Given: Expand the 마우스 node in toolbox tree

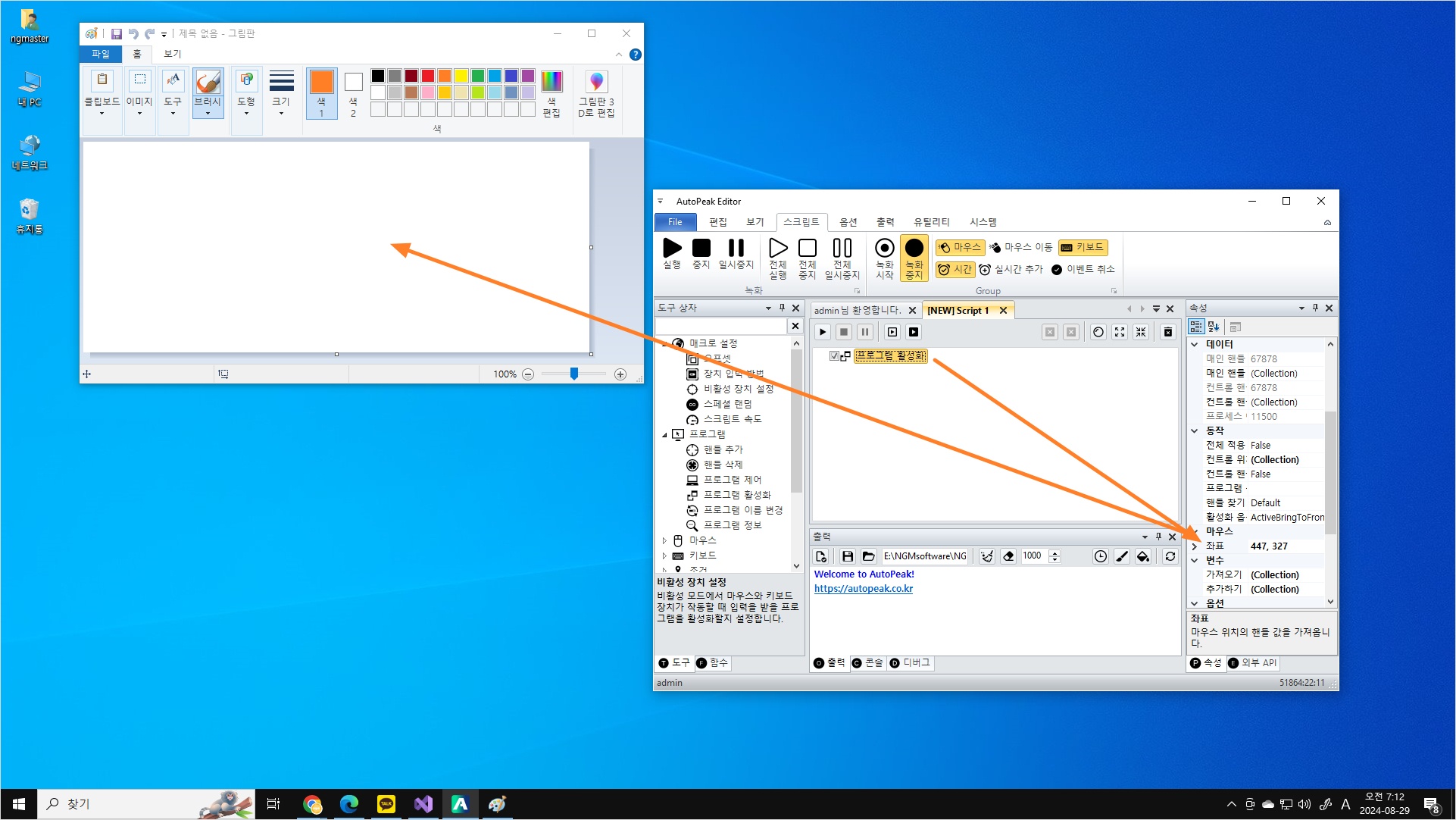Looking at the screenshot, I should [664, 540].
